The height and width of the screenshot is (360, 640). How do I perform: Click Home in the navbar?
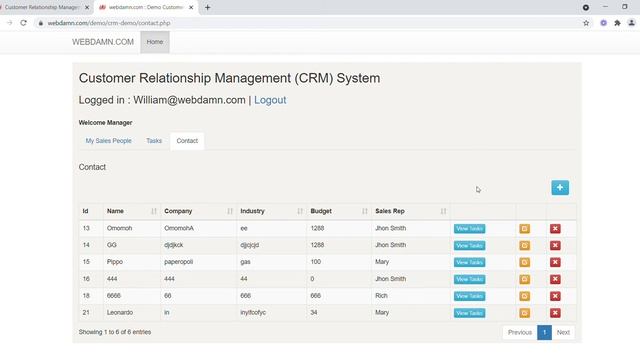tap(155, 42)
